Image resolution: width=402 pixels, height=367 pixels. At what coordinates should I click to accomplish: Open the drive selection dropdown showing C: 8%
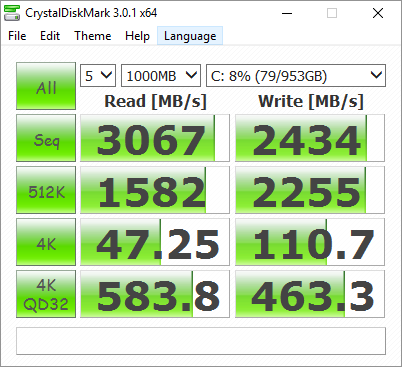tap(296, 76)
